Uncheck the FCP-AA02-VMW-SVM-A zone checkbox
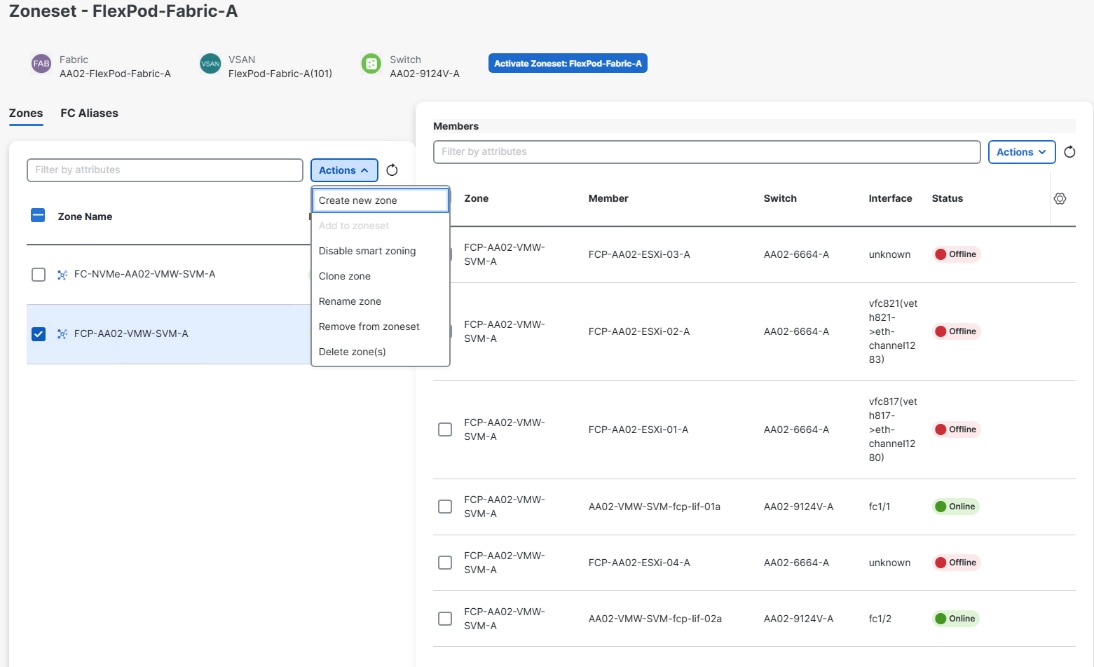Screen dimensions: 1094x667 pyautogui.click(x=38, y=334)
